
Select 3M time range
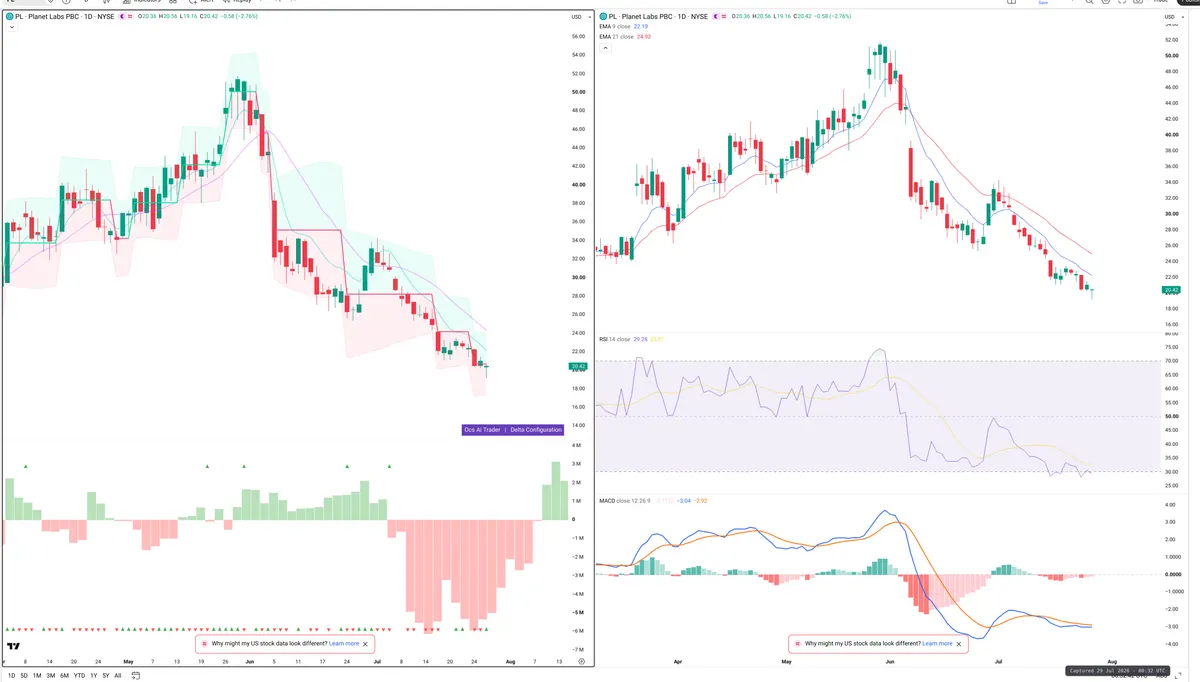click(x=51, y=676)
